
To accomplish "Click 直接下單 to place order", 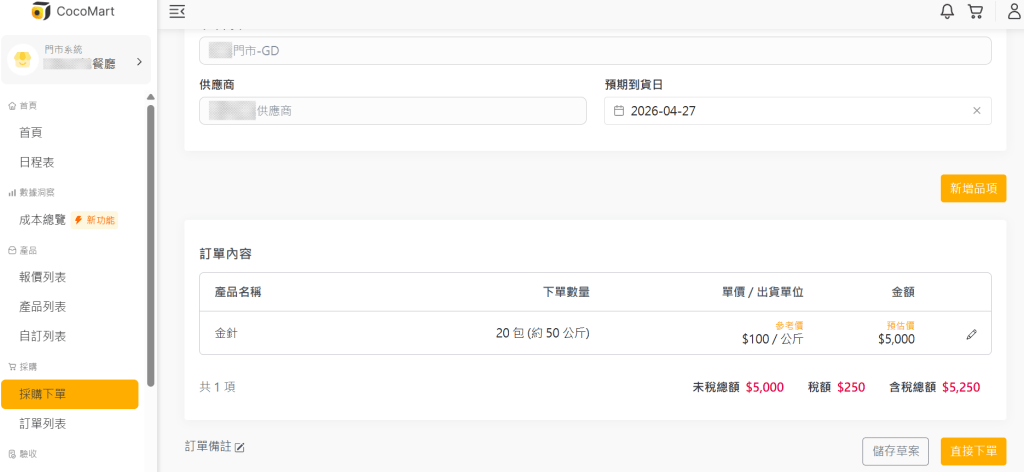I will [972, 451].
